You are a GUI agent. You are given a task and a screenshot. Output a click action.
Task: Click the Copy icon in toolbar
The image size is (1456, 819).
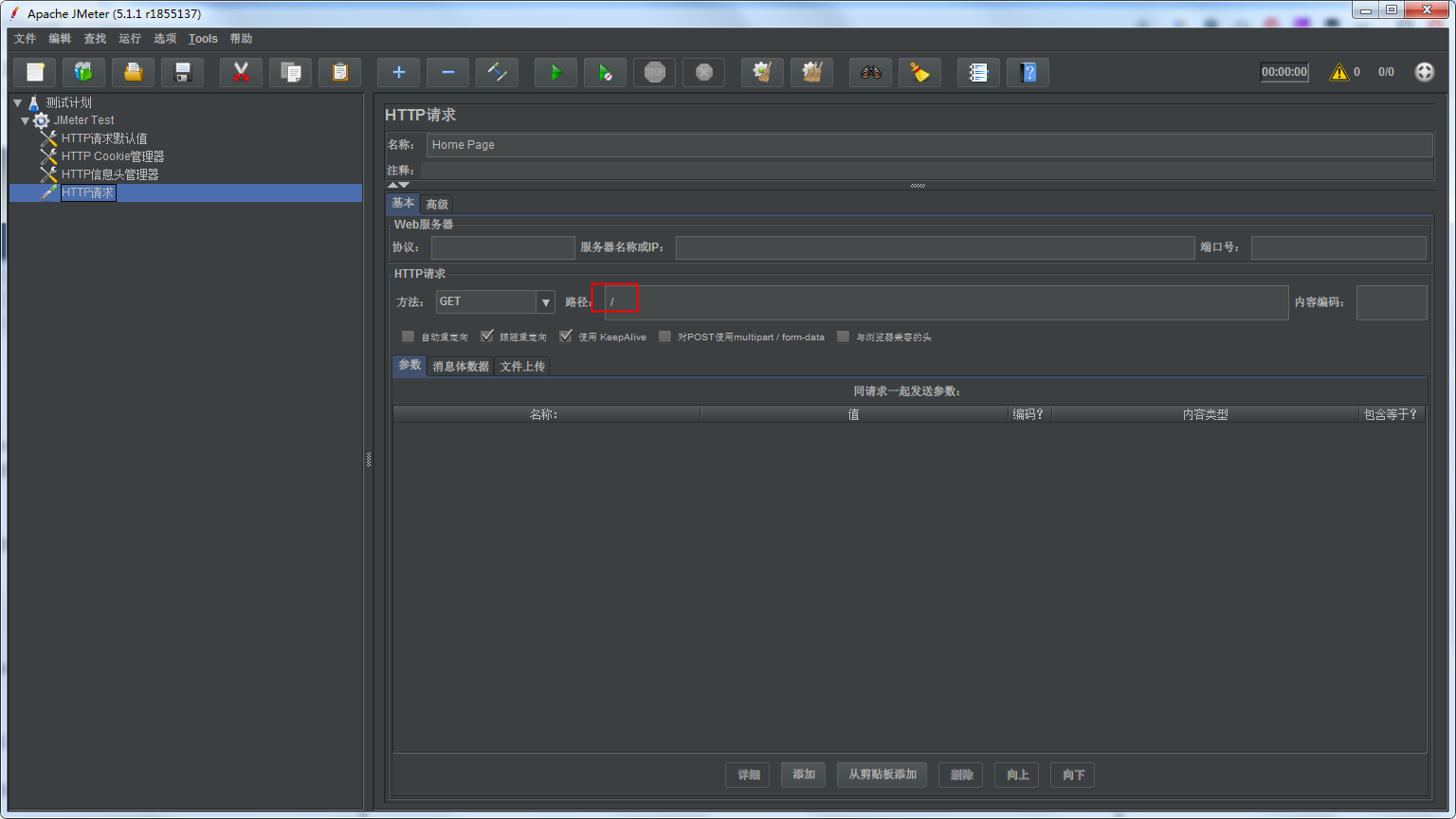point(291,72)
